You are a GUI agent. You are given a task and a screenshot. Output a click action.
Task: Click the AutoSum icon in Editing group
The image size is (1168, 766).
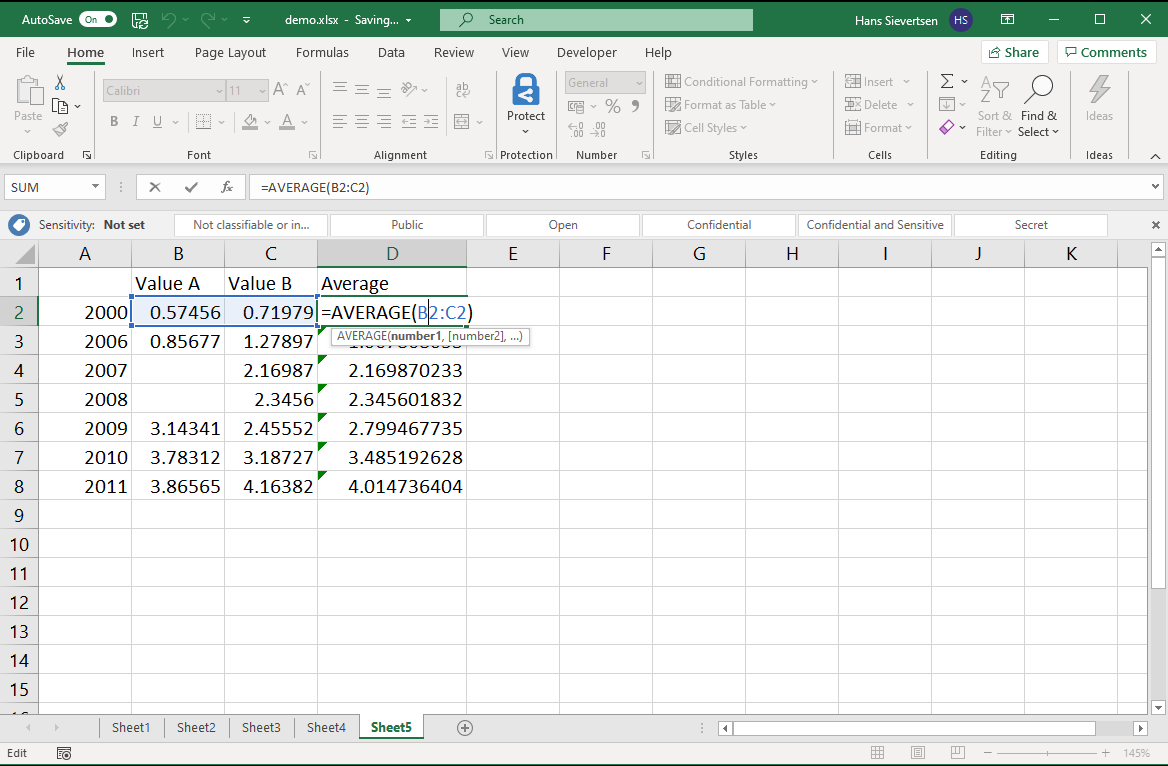tap(946, 81)
